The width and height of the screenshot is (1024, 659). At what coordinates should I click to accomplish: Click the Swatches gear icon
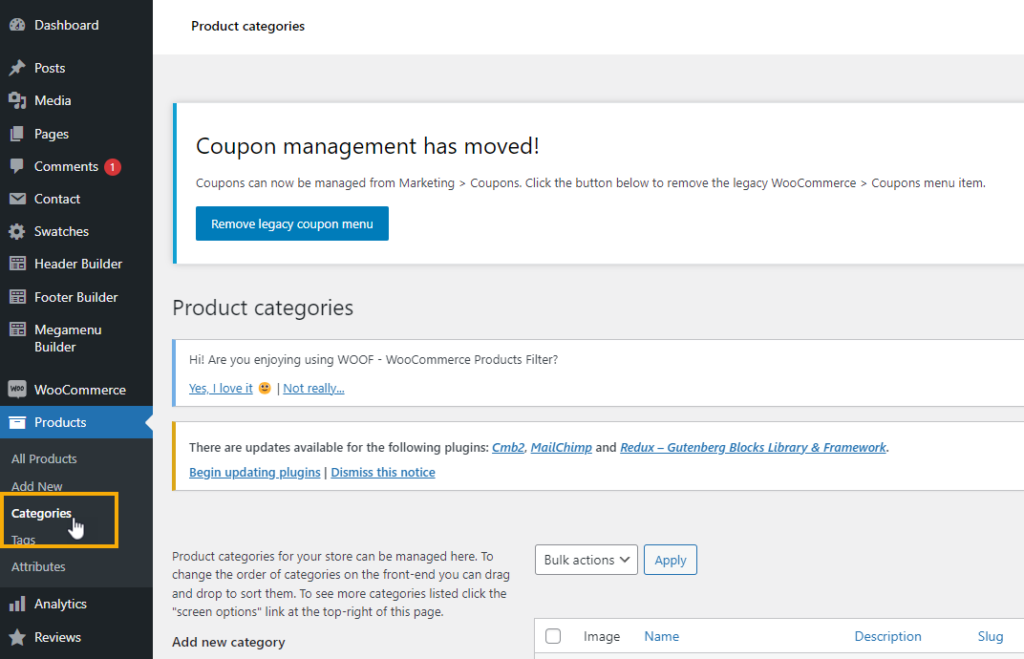[17, 232]
